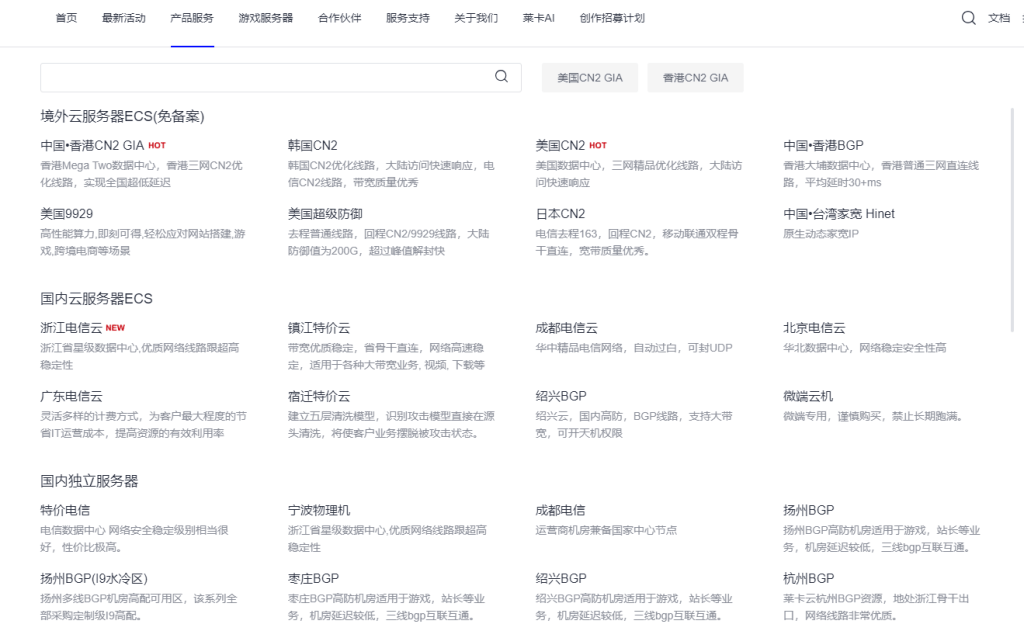Open the 日本CN2 product page

(x=558, y=212)
